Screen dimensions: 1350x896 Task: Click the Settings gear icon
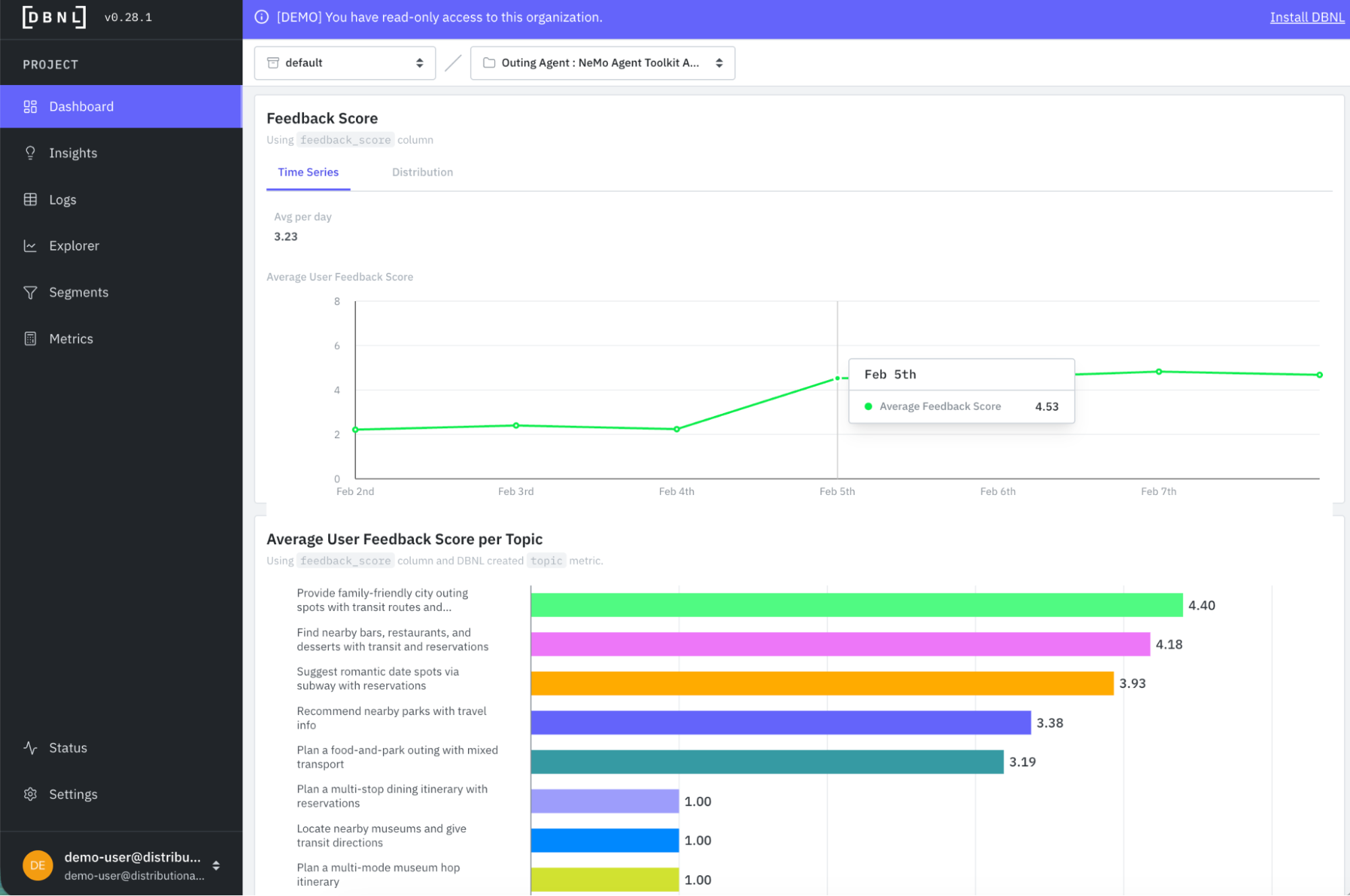pyautogui.click(x=30, y=795)
